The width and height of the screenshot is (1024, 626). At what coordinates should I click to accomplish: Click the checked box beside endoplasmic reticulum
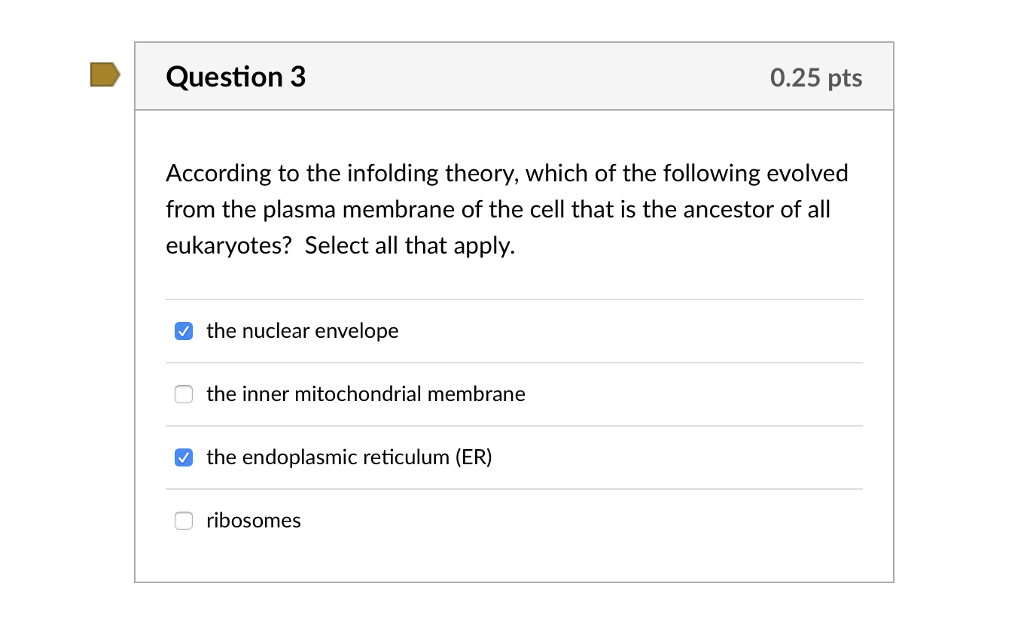pyautogui.click(x=183, y=457)
